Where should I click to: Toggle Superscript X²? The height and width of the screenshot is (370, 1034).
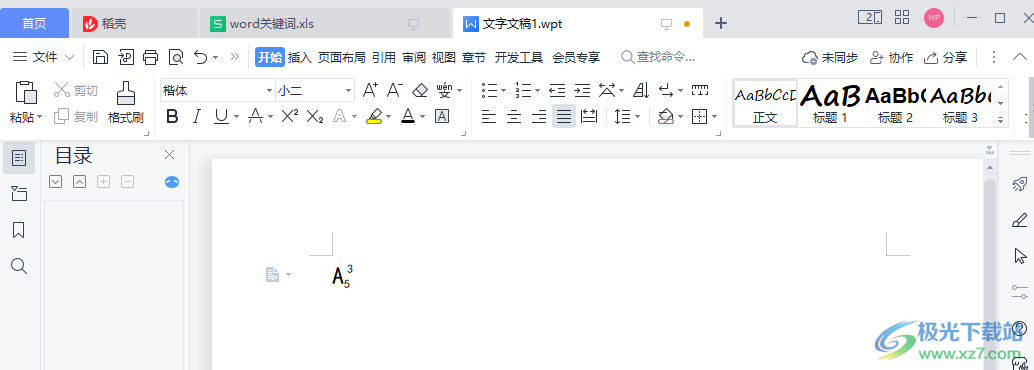289,117
